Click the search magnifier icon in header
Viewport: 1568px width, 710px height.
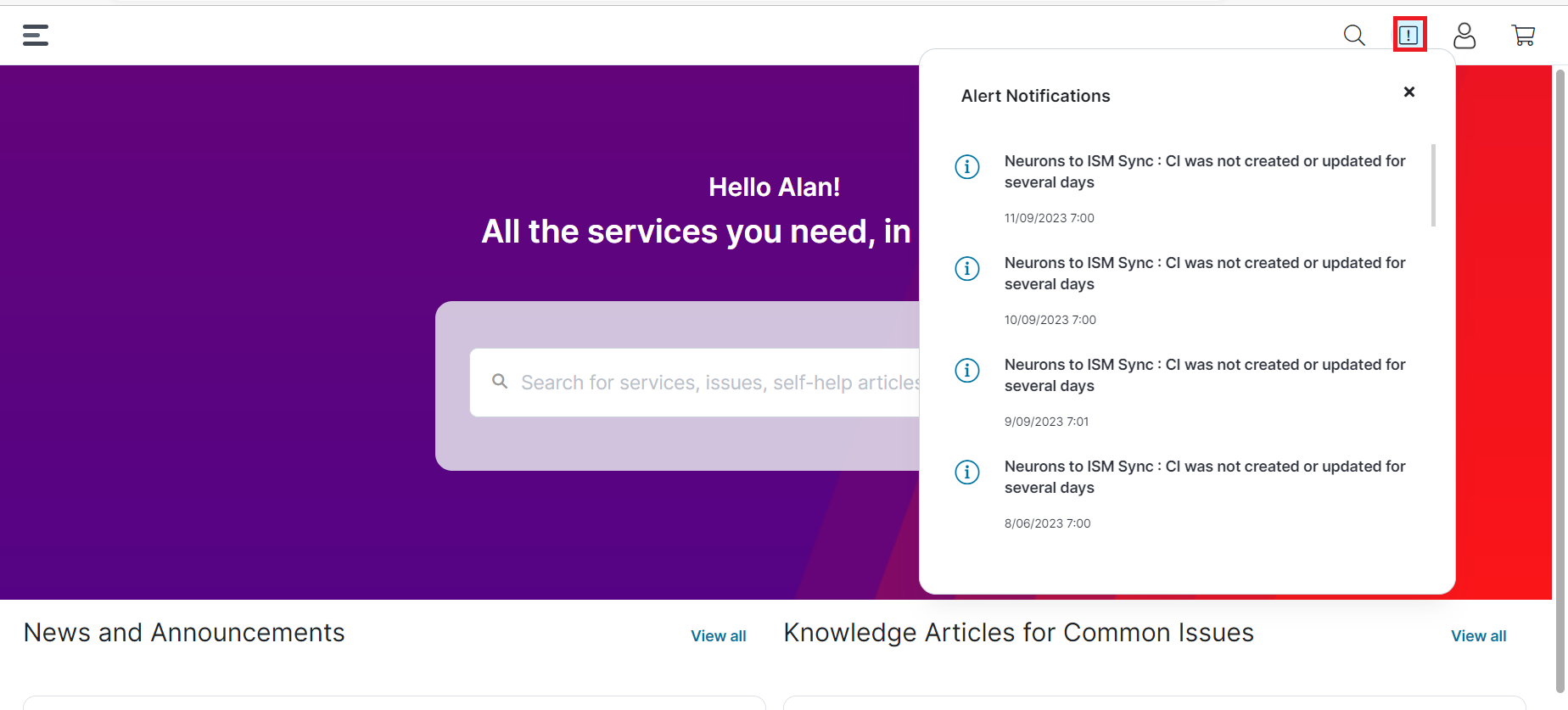[1354, 35]
